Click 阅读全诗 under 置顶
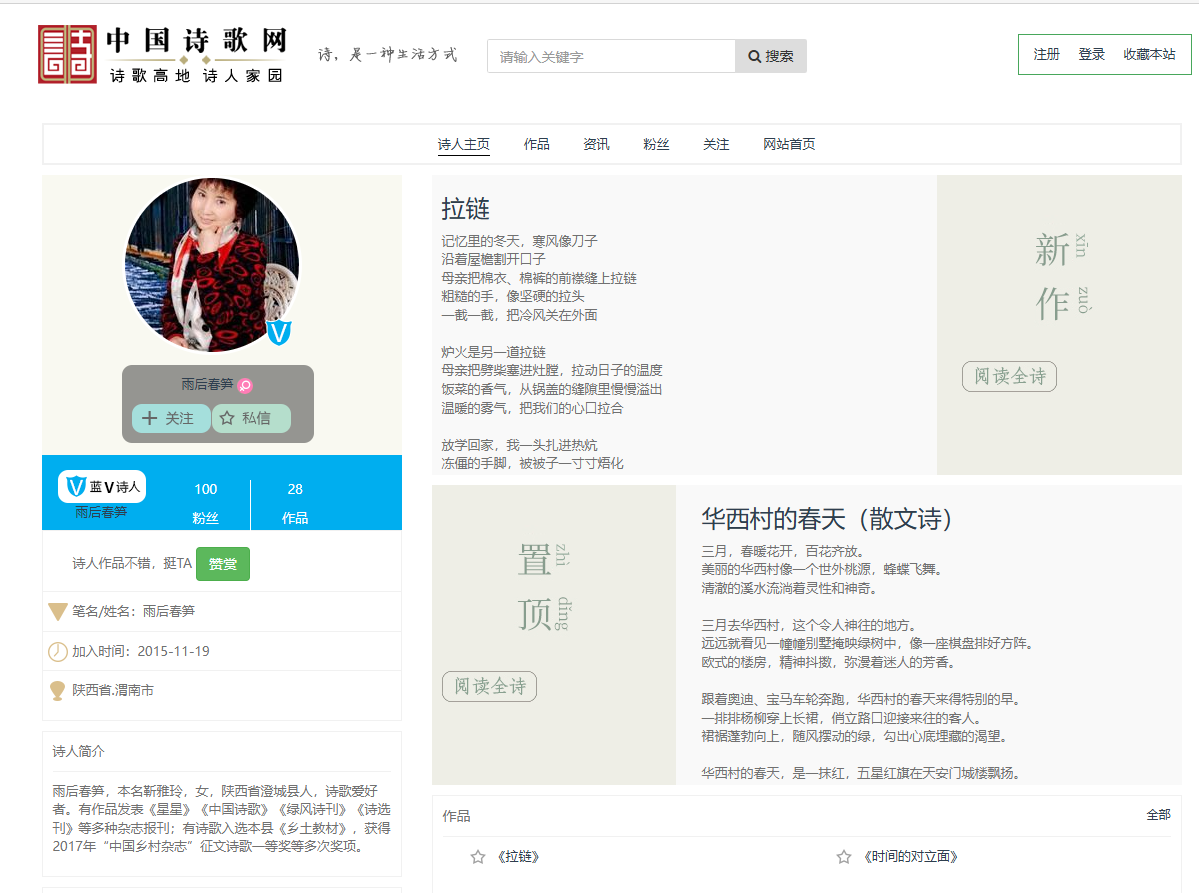 click(489, 686)
